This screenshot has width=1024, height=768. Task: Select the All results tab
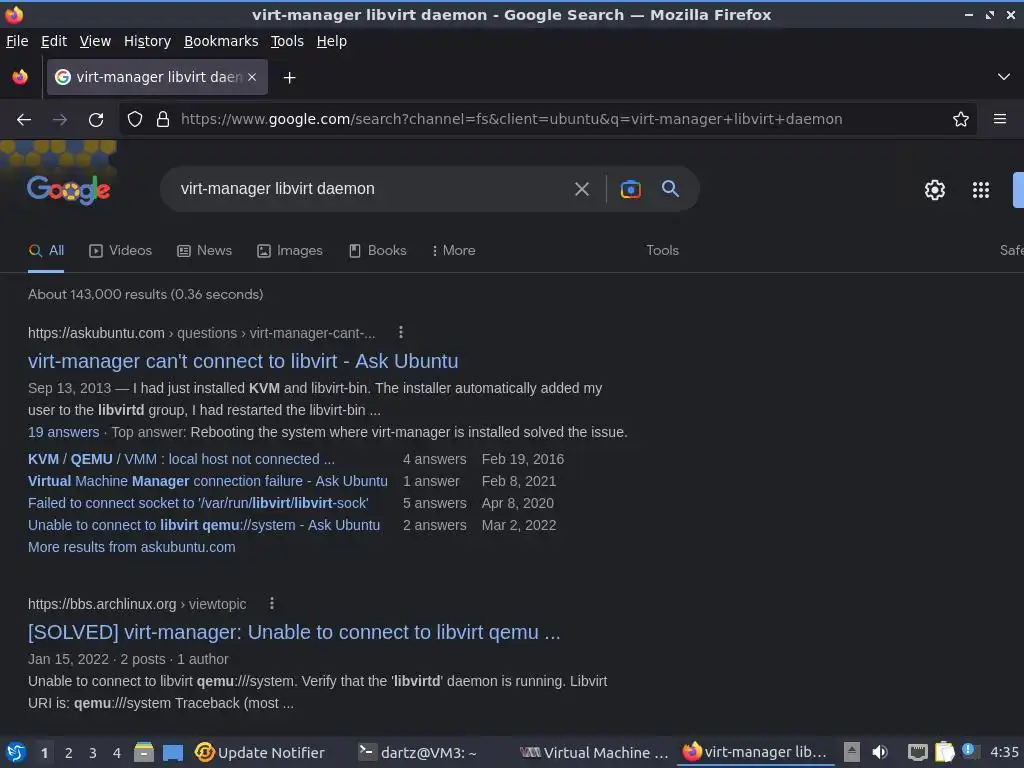click(46, 251)
